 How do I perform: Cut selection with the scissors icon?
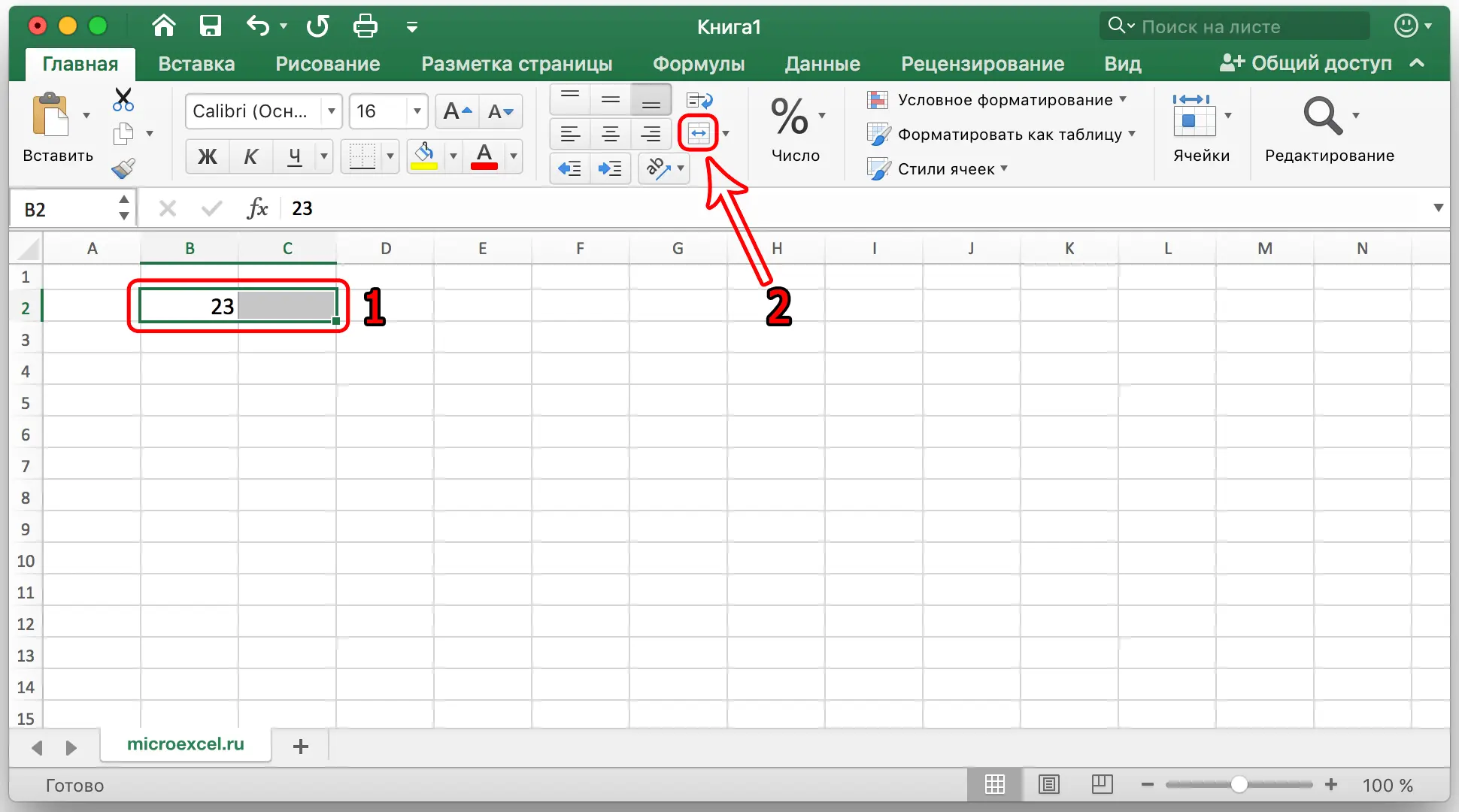[x=123, y=100]
